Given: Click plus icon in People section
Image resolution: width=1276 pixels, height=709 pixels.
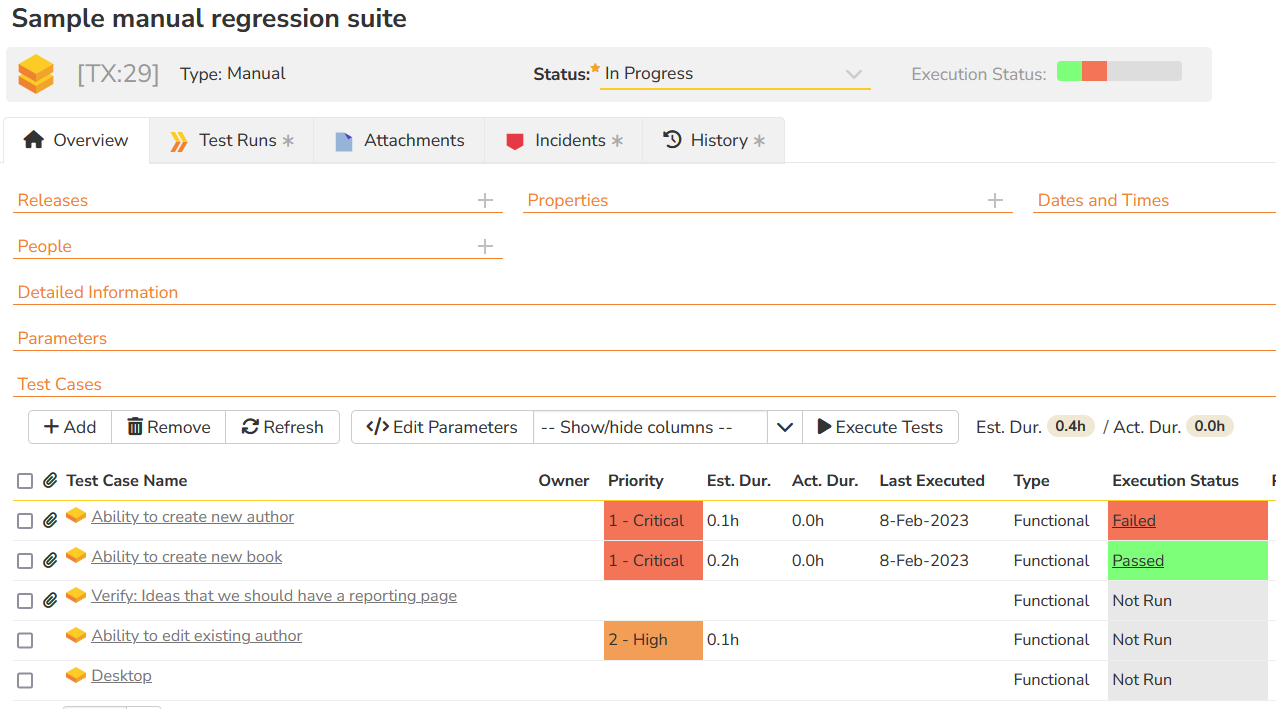Looking at the screenshot, I should [485, 247].
